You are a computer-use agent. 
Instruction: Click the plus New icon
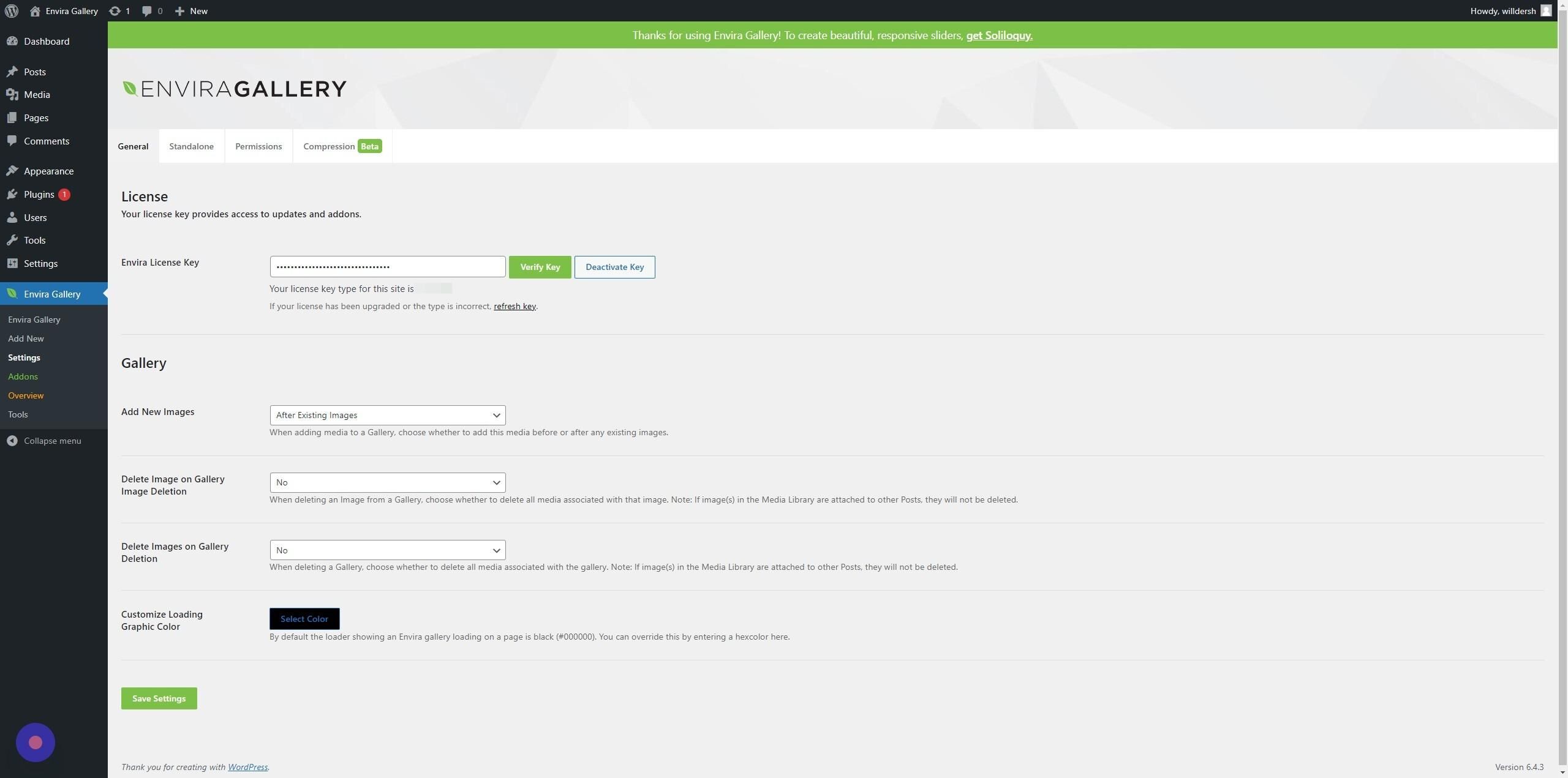(x=179, y=11)
